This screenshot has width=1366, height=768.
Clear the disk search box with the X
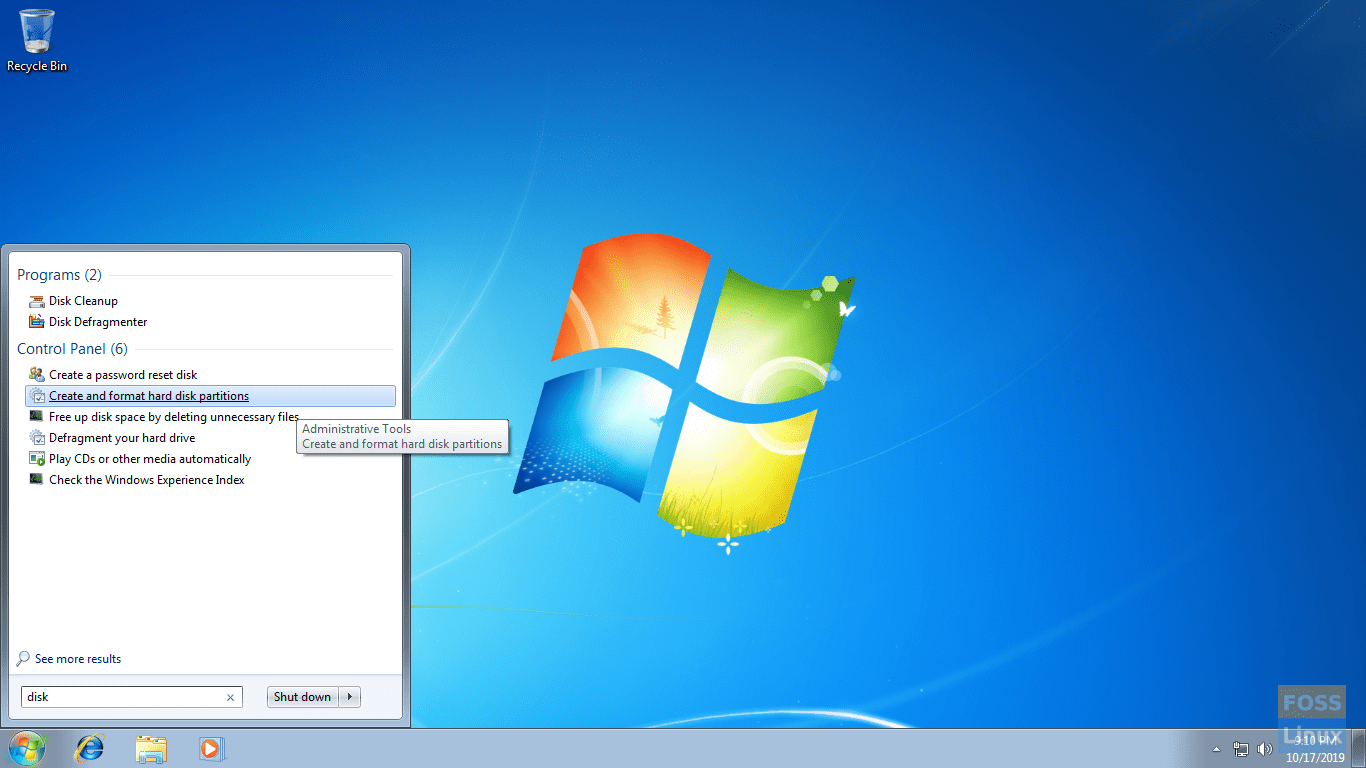coord(230,696)
